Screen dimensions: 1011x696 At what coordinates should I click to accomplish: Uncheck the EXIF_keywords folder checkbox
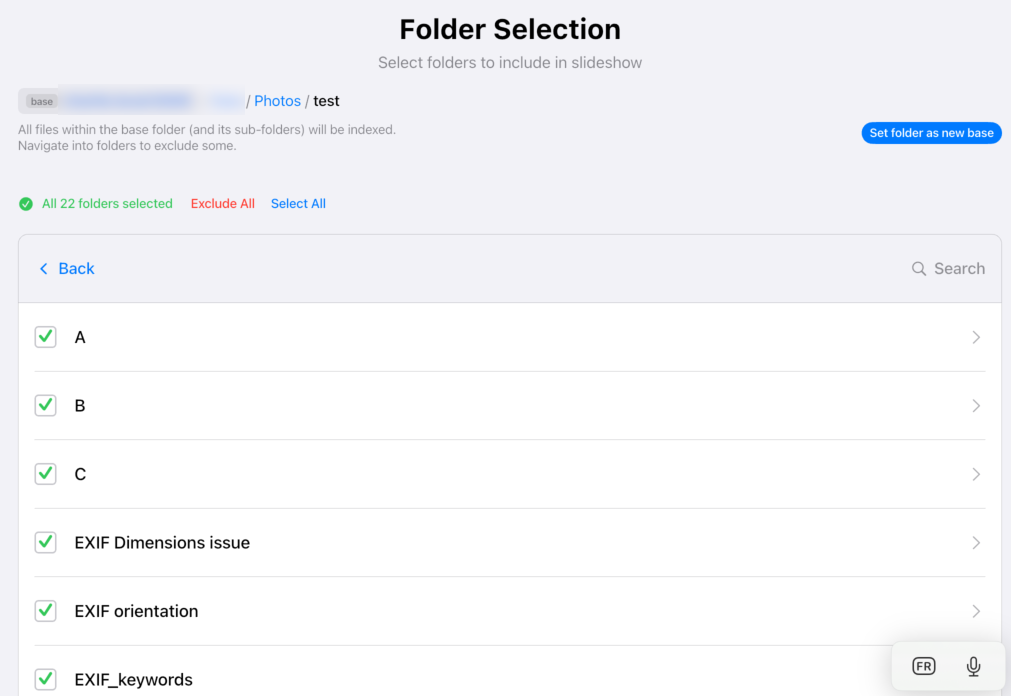[45, 679]
